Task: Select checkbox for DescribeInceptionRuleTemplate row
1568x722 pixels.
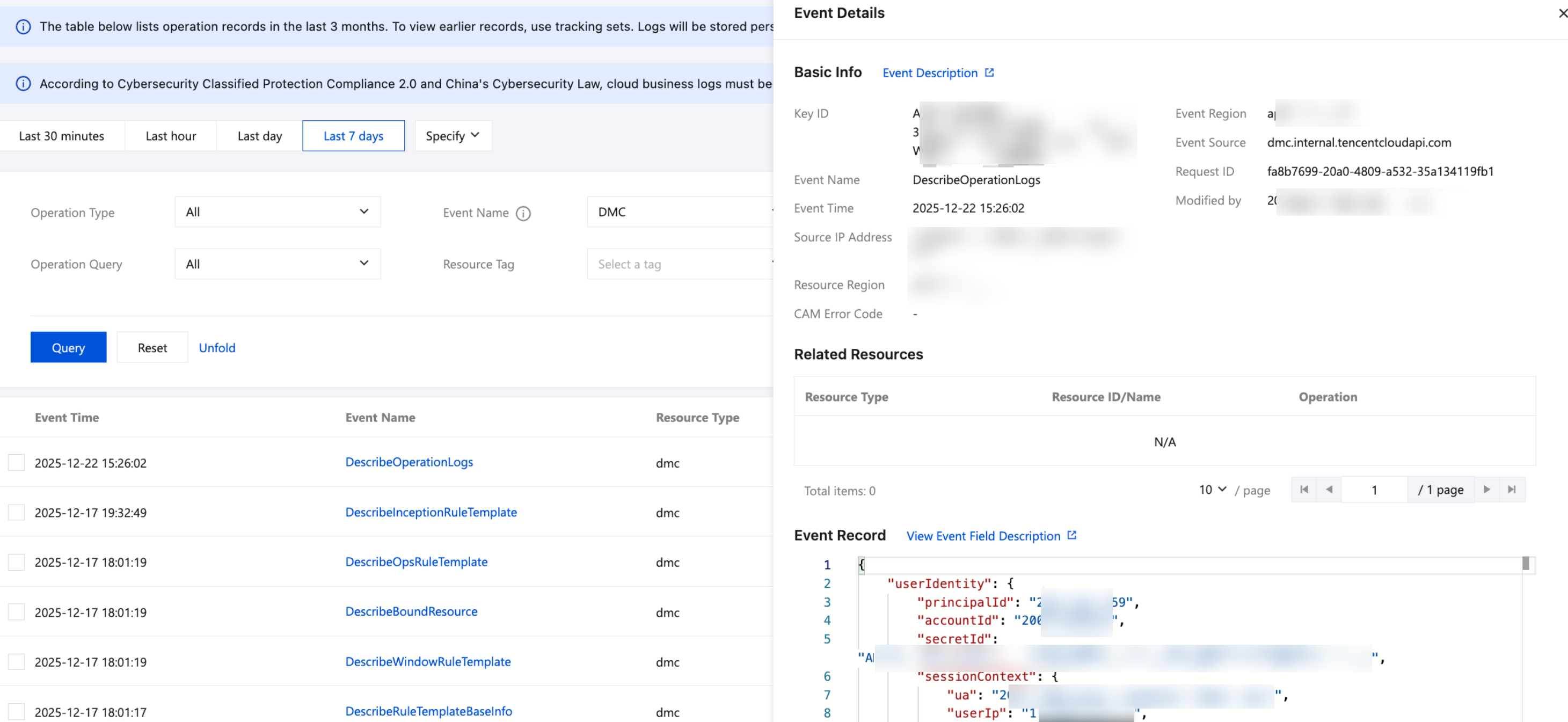Action: [17, 513]
